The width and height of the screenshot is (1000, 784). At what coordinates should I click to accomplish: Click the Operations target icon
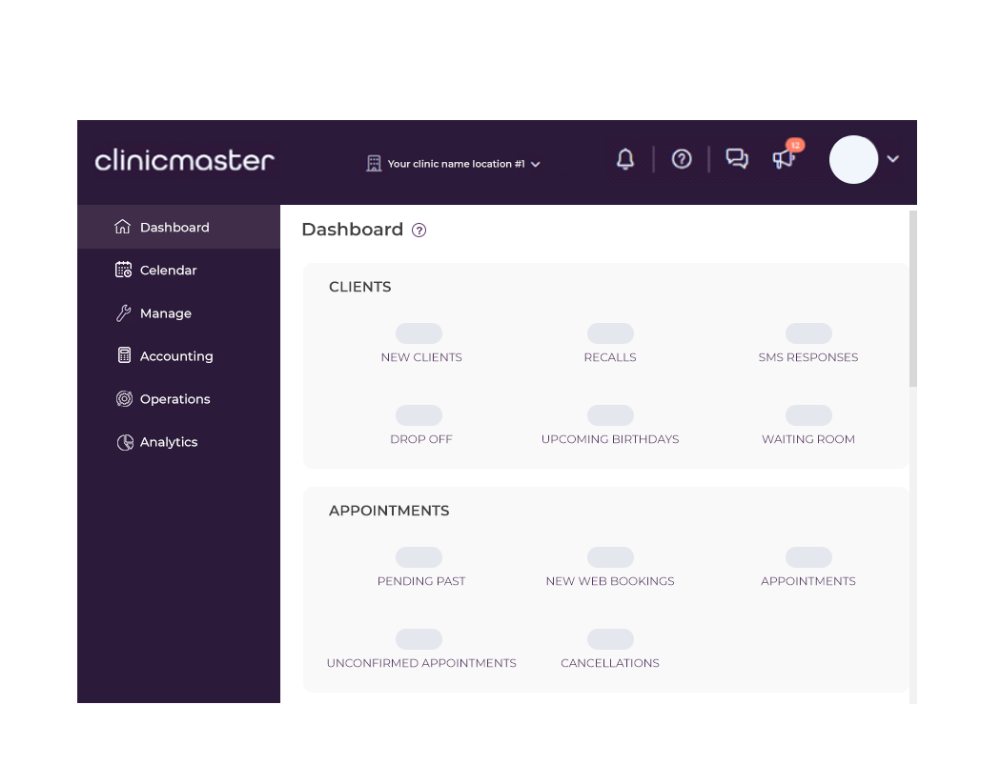[121, 398]
